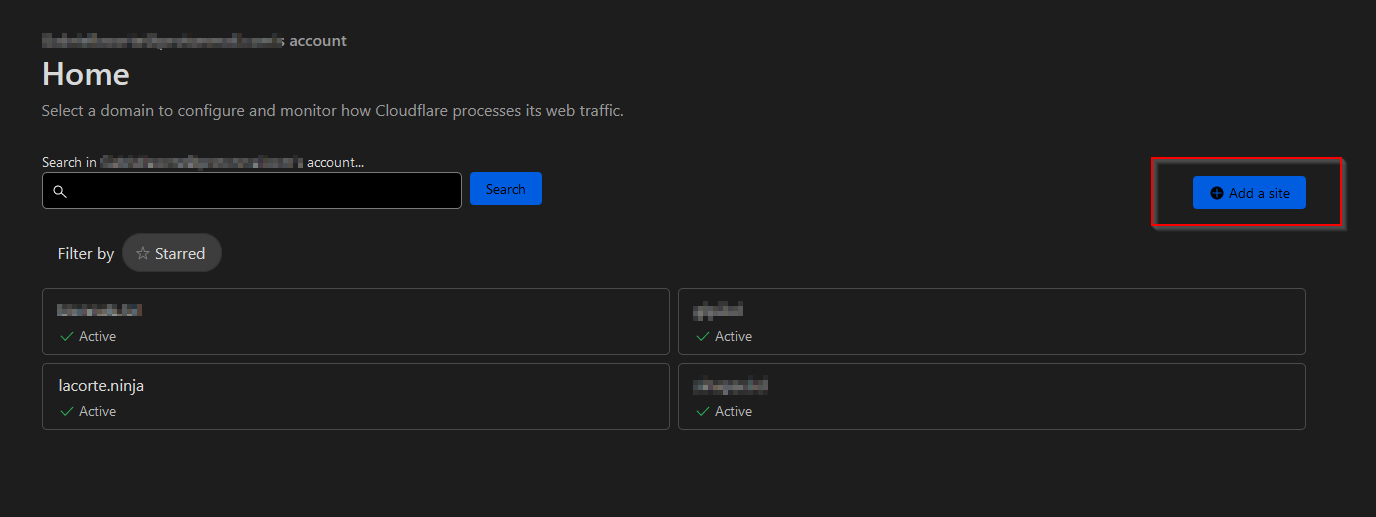This screenshot has height=517, width=1376.
Task: Focus the account search input field
Action: (262, 191)
